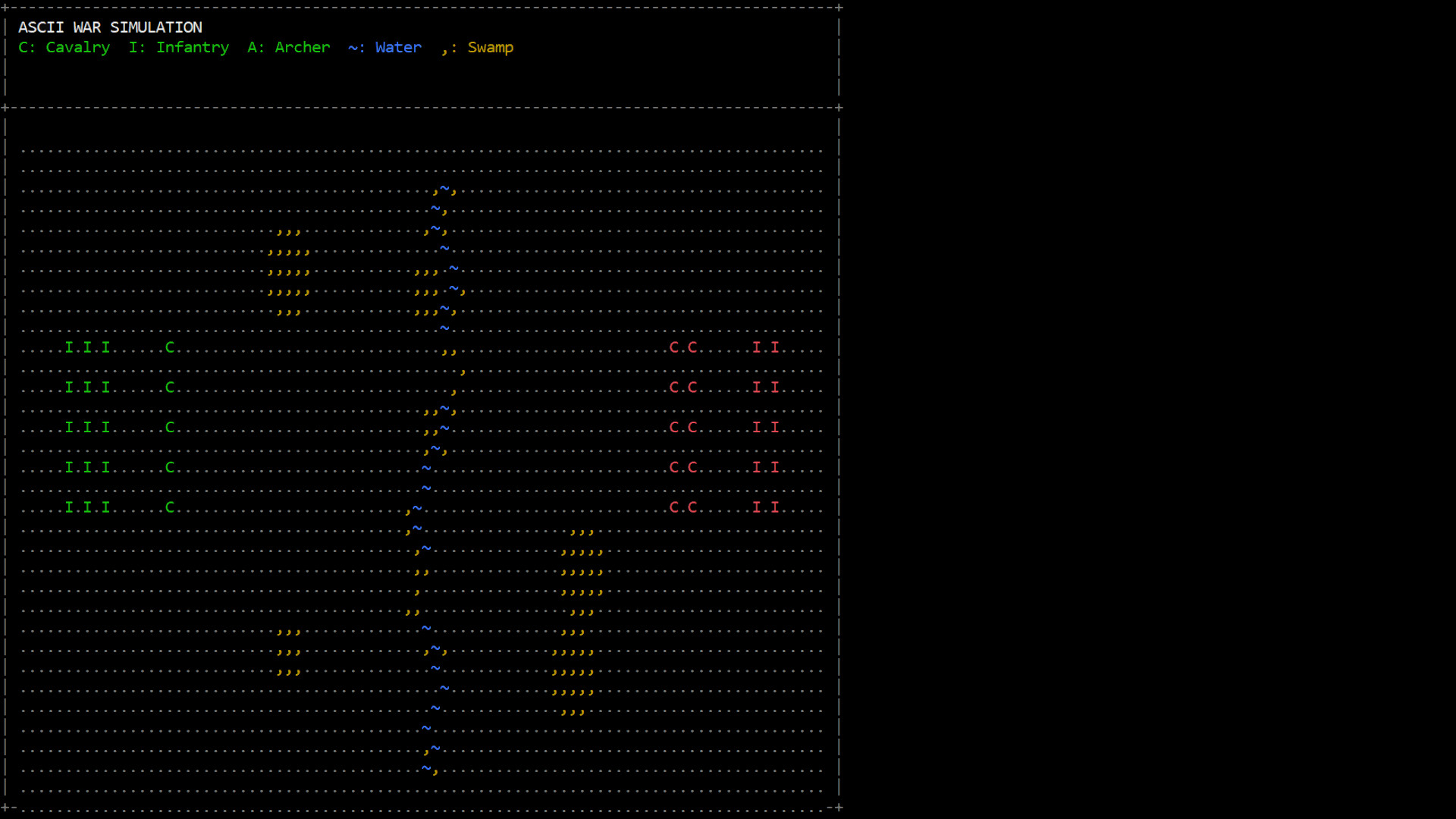Select rightmost green infantry in bottom unit row
The height and width of the screenshot is (819, 1456).
[105, 507]
